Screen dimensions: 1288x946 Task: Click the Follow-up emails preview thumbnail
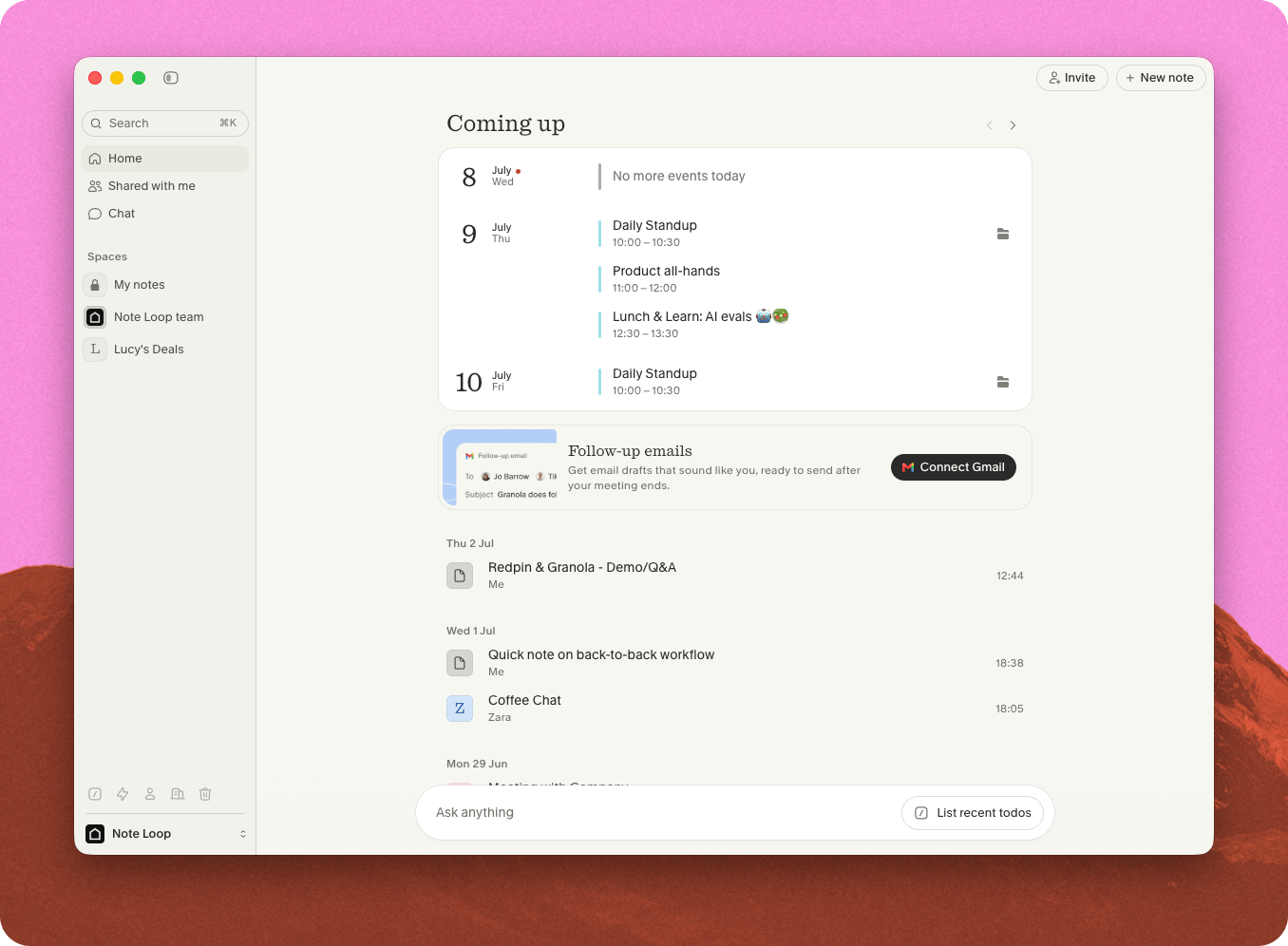500,467
